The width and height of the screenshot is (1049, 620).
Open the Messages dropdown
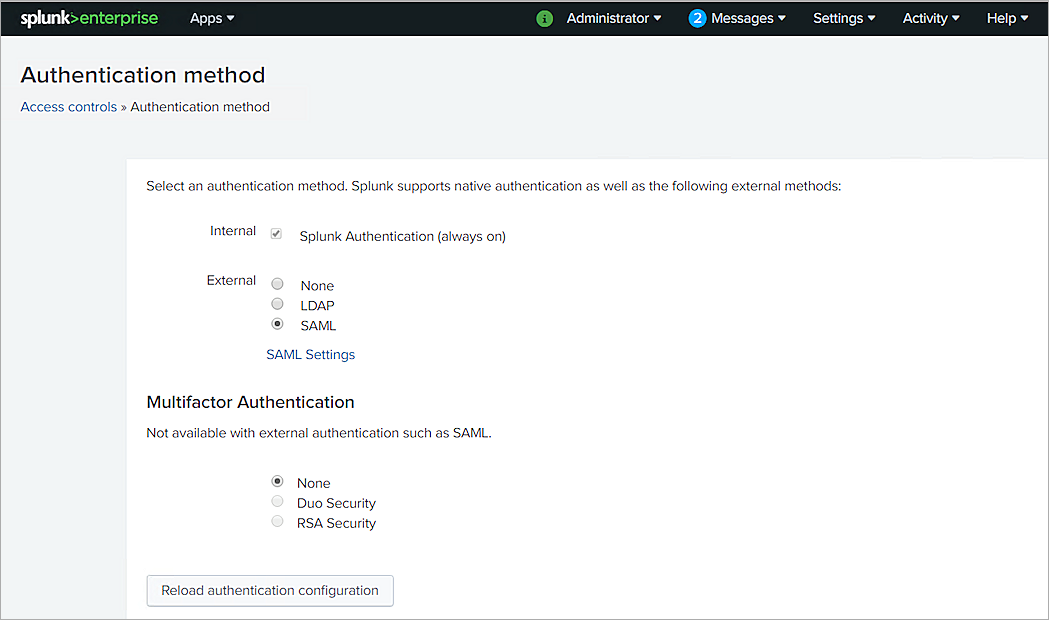click(747, 18)
